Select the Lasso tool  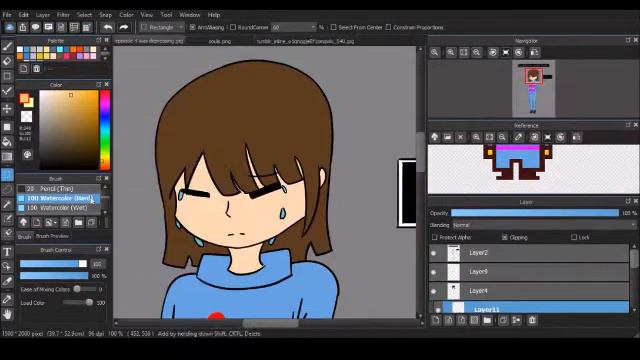(7, 189)
